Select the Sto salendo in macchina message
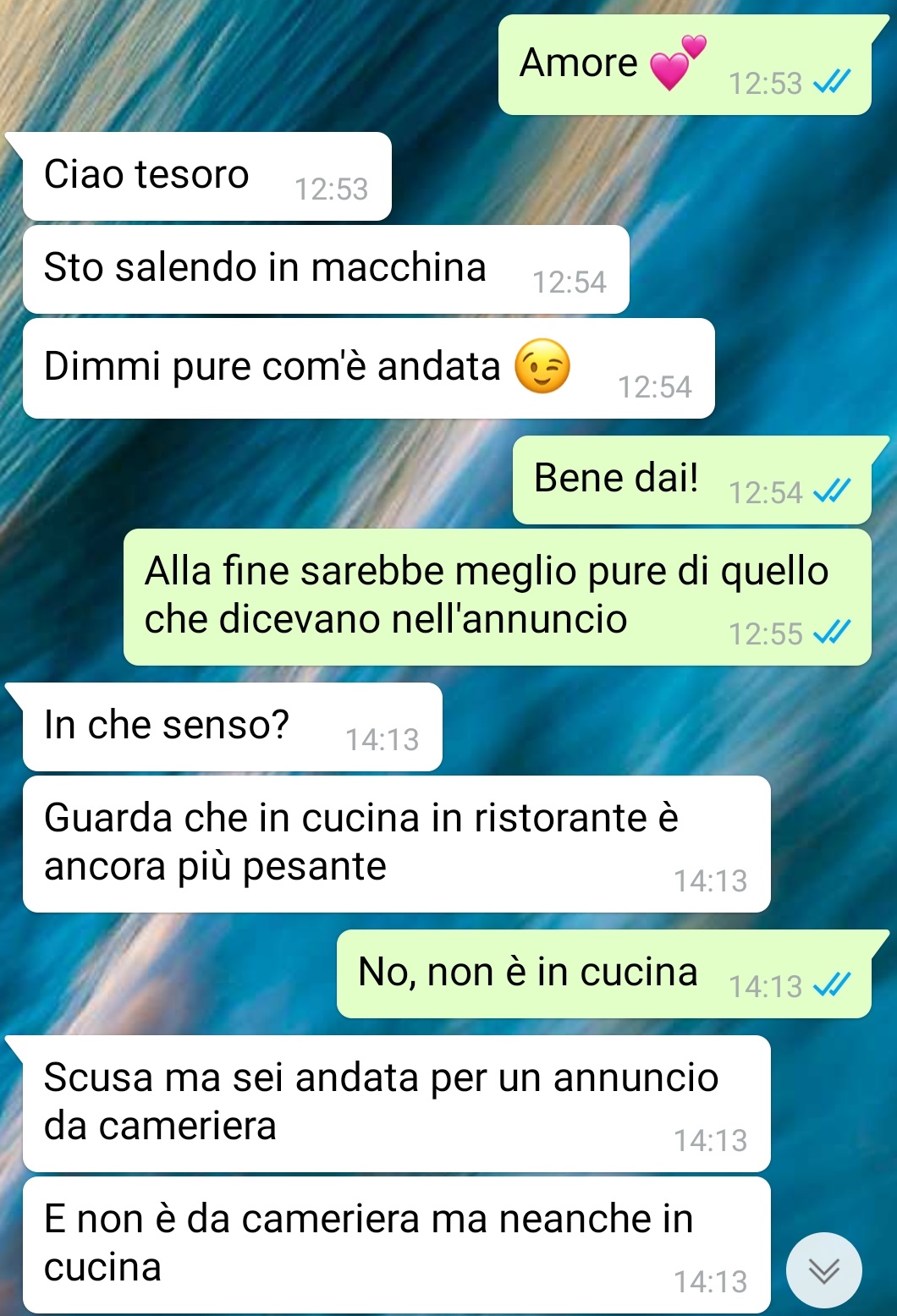This screenshot has width=897, height=1316. (x=326, y=270)
